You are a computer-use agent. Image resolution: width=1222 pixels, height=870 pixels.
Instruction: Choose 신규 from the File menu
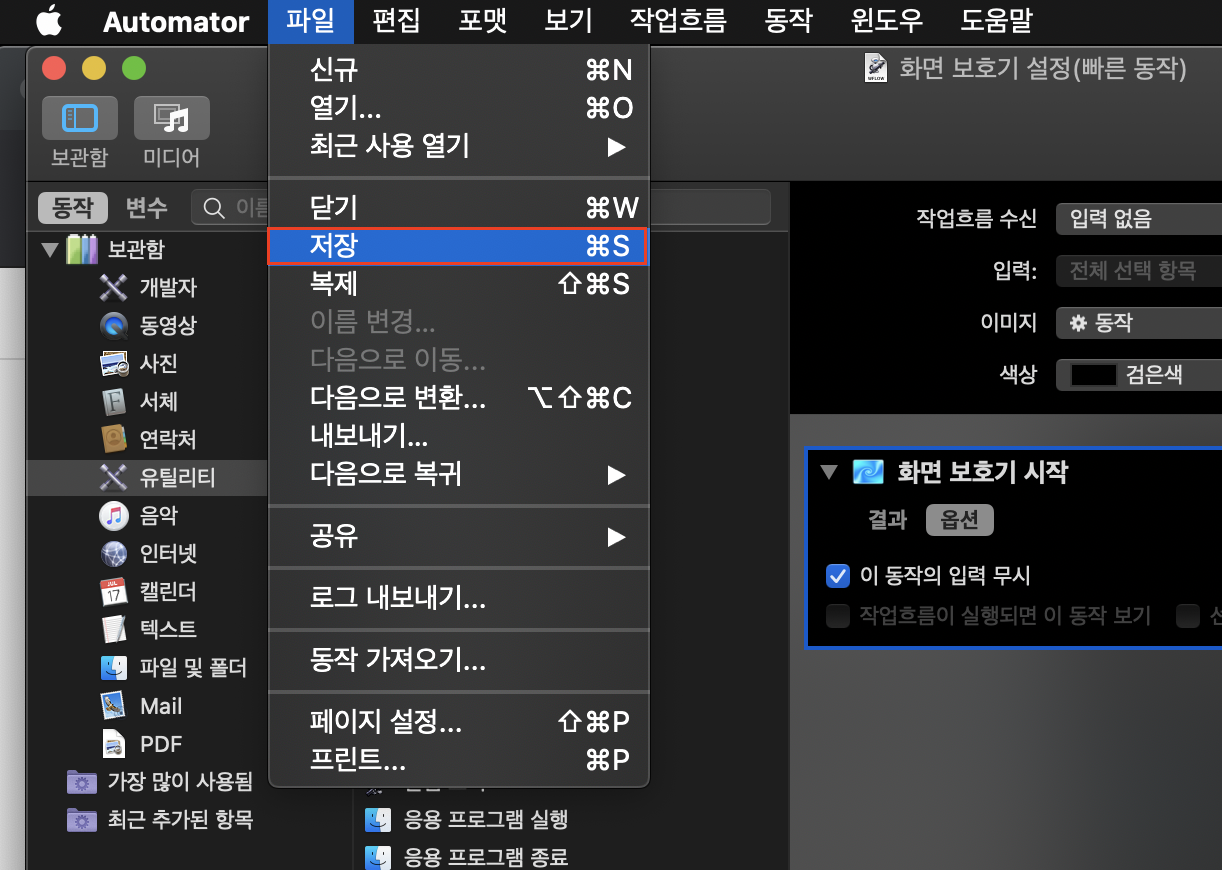point(460,70)
